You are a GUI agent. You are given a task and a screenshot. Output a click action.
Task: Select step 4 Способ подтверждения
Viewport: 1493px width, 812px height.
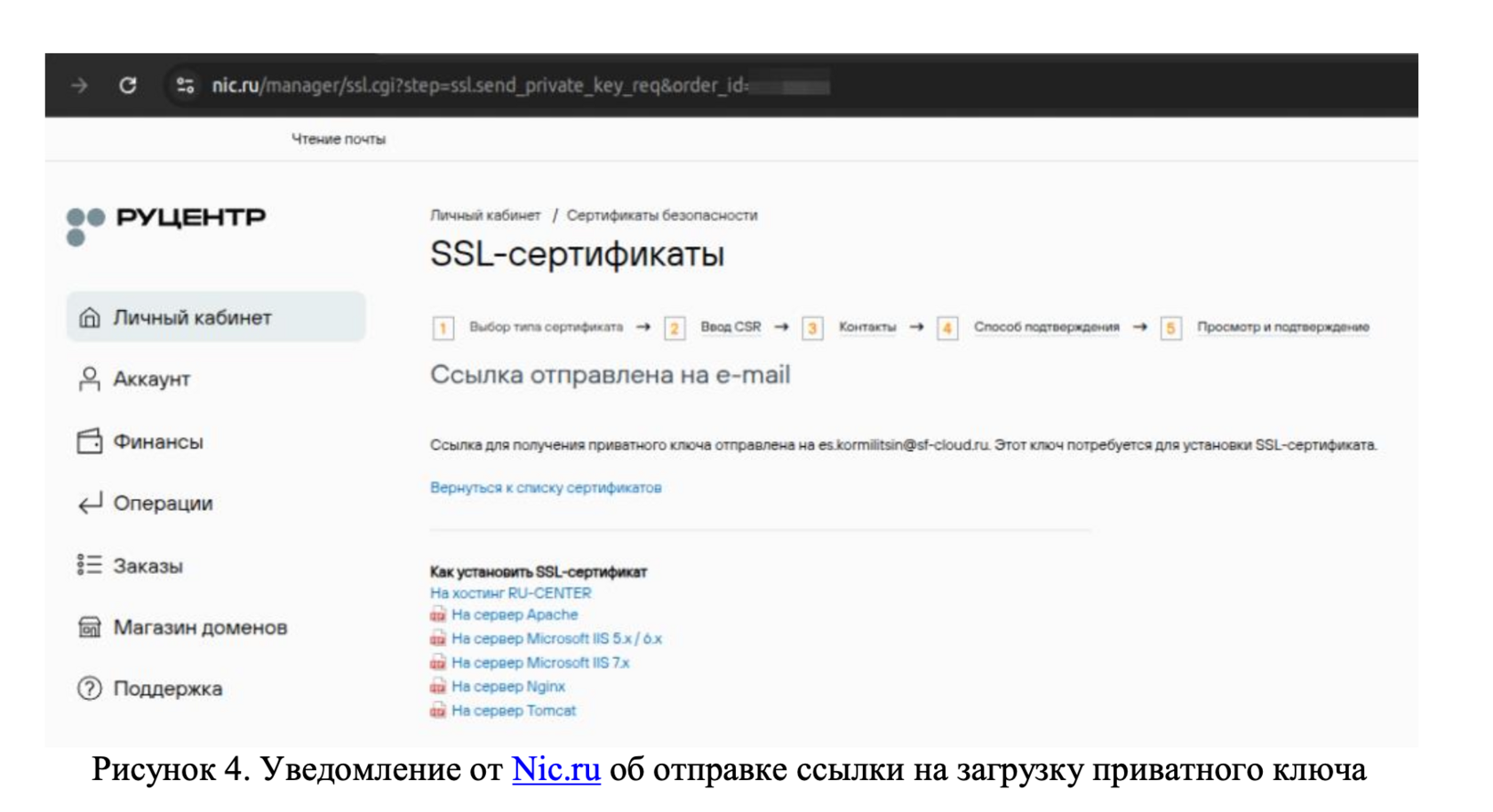[1029, 328]
